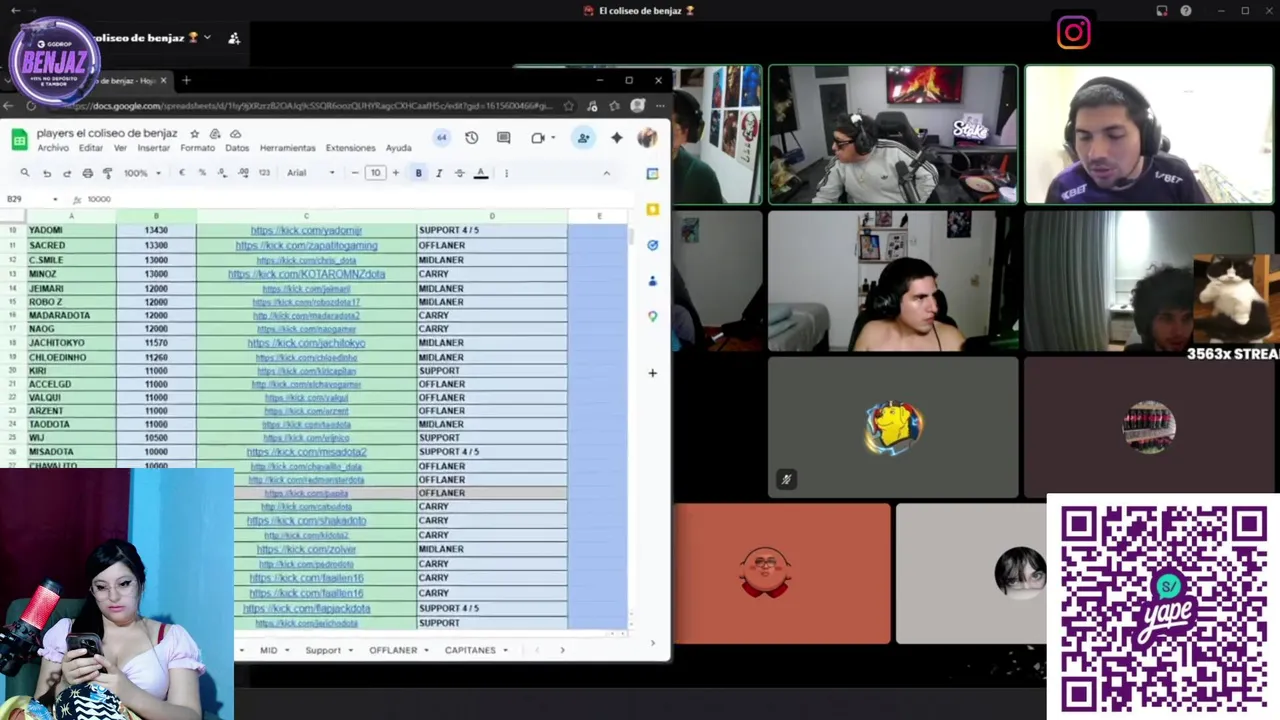Print the spreadsheet
Viewport: 1280px width, 720px height.
point(87,173)
